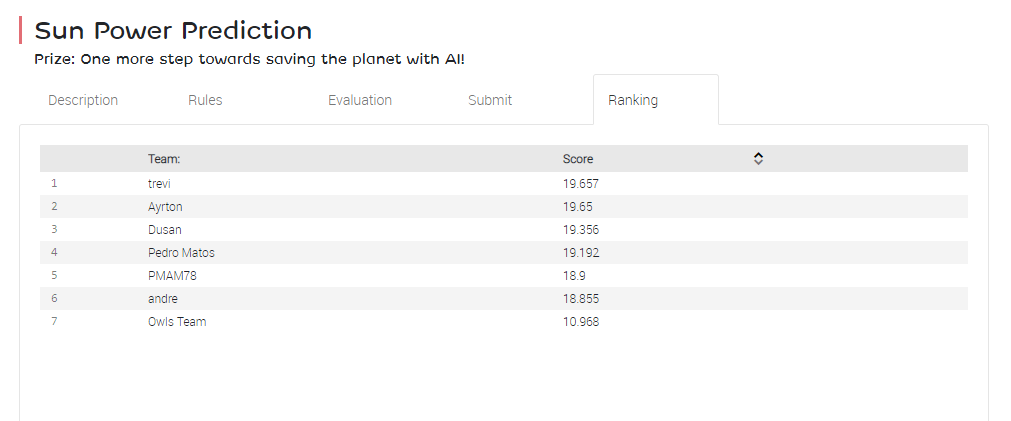Click the score sort arrows icon
Screen dimensions: 1011x421
[758, 159]
